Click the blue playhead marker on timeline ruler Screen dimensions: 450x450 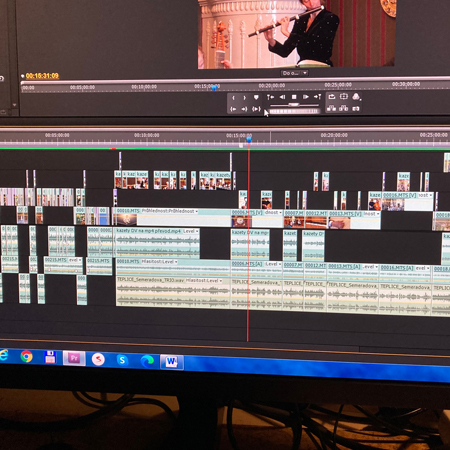point(249,139)
